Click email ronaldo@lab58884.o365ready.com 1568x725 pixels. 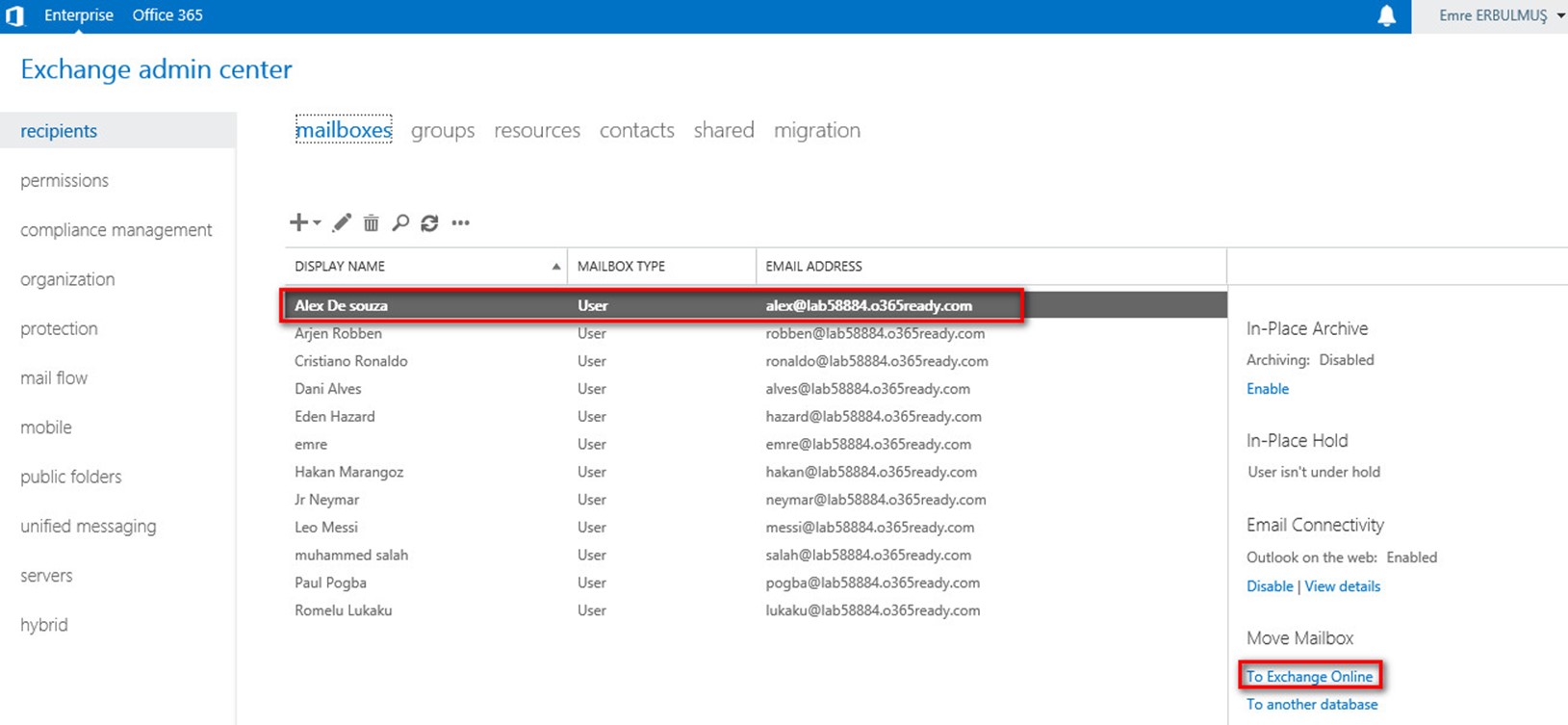click(877, 361)
